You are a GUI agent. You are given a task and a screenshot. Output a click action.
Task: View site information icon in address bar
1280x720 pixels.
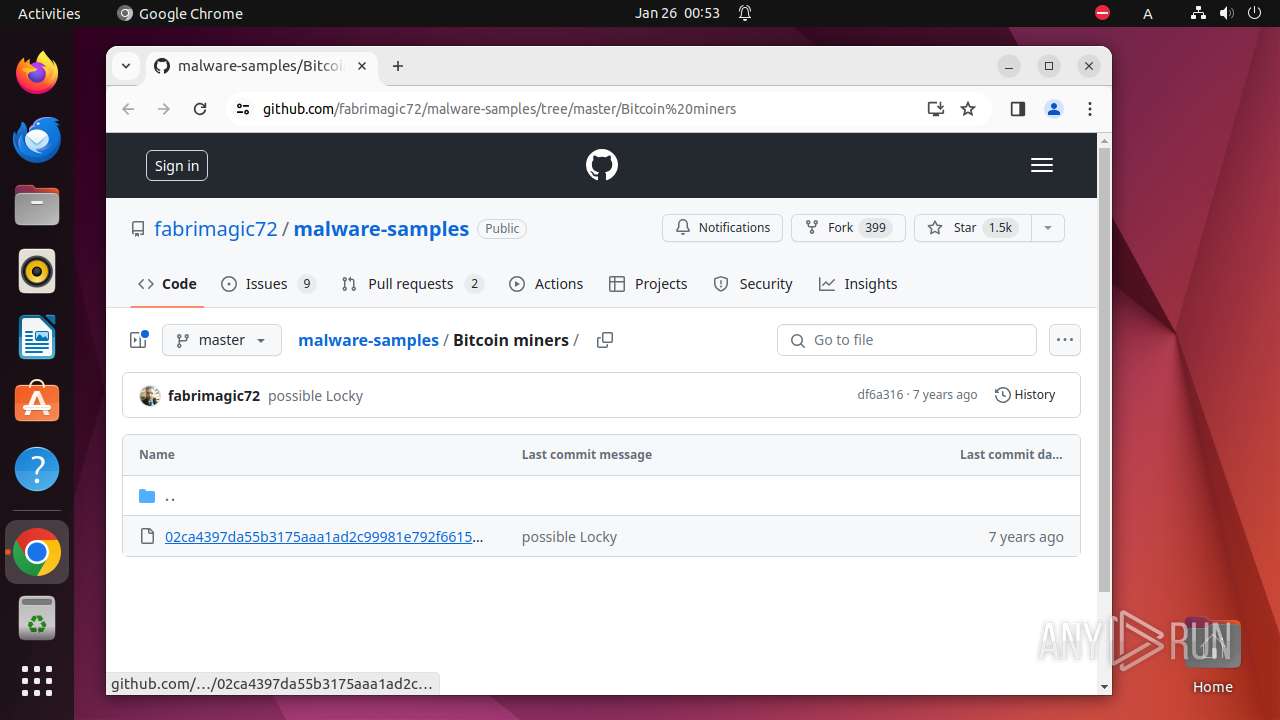click(243, 109)
